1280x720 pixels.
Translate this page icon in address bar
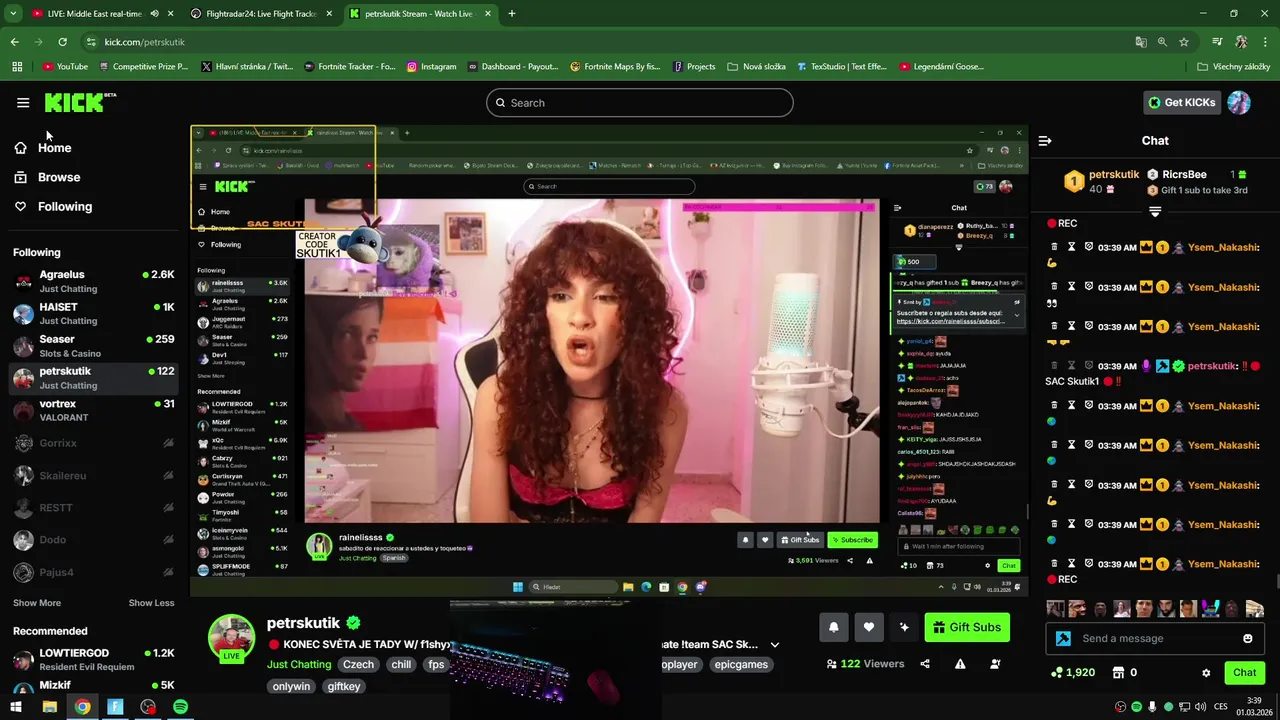(1141, 42)
